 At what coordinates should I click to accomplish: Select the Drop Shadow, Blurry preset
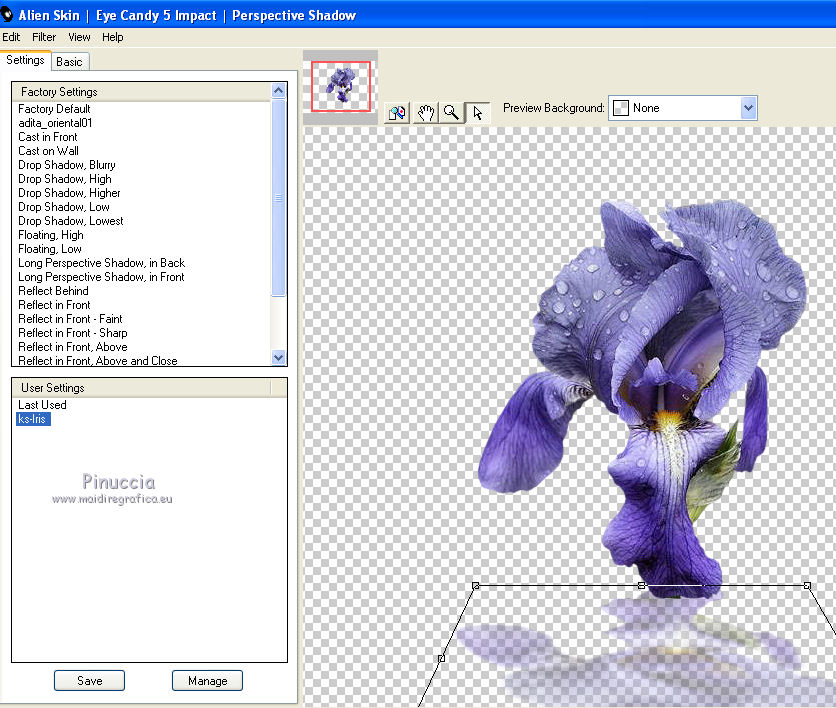coord(67,165)
